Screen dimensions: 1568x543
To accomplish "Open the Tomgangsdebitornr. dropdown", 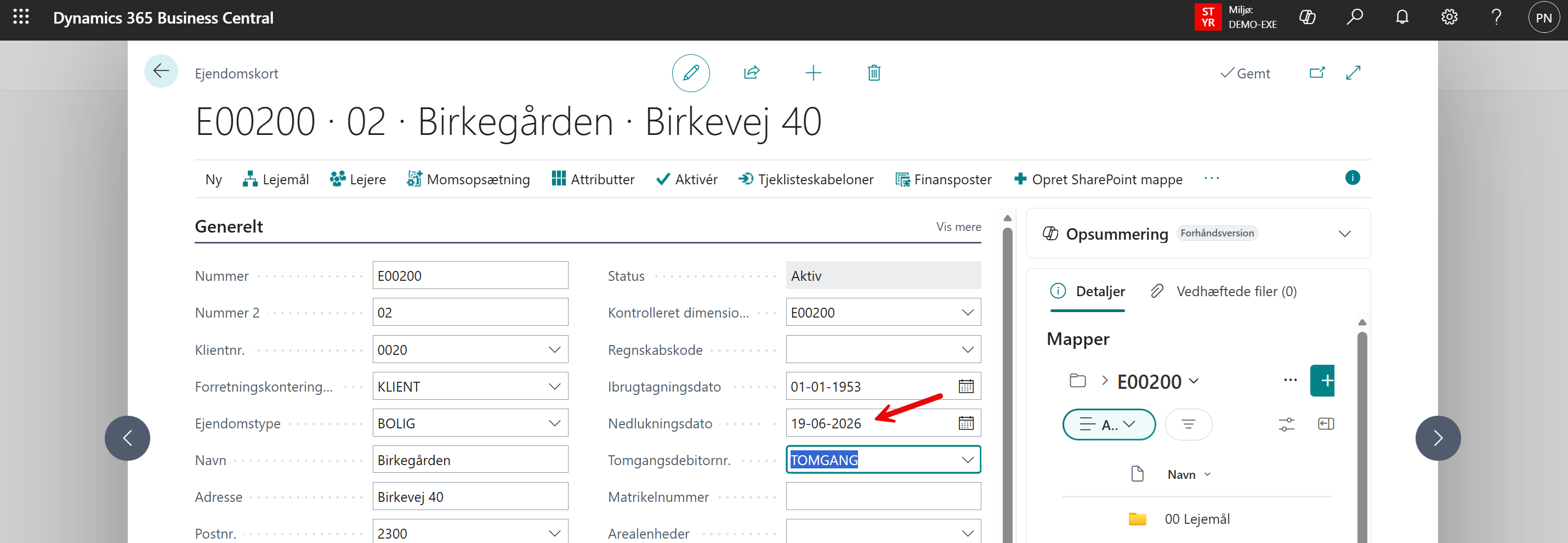I will (x=967, y=460).
